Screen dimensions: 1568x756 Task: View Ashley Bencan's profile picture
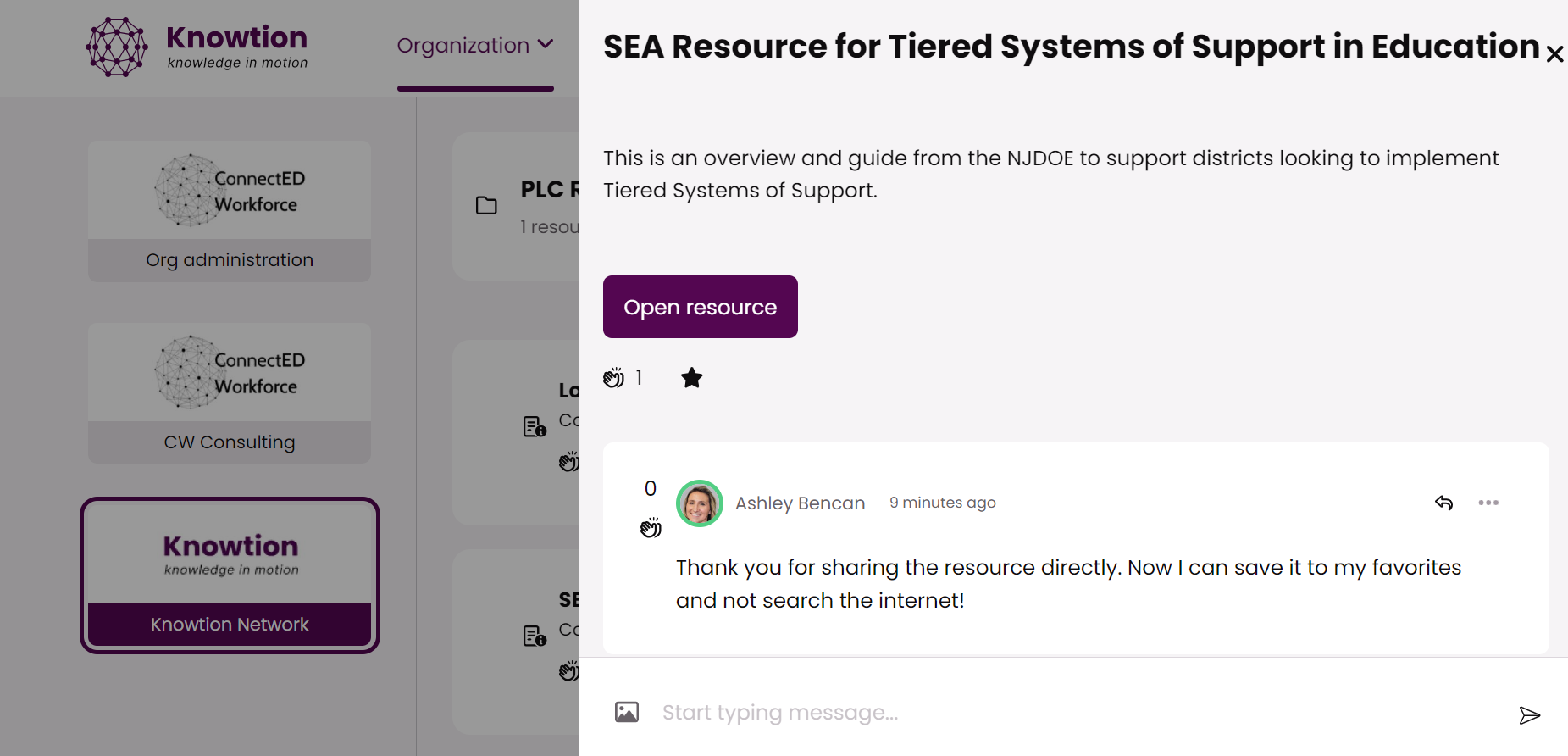tap(699, 503)
